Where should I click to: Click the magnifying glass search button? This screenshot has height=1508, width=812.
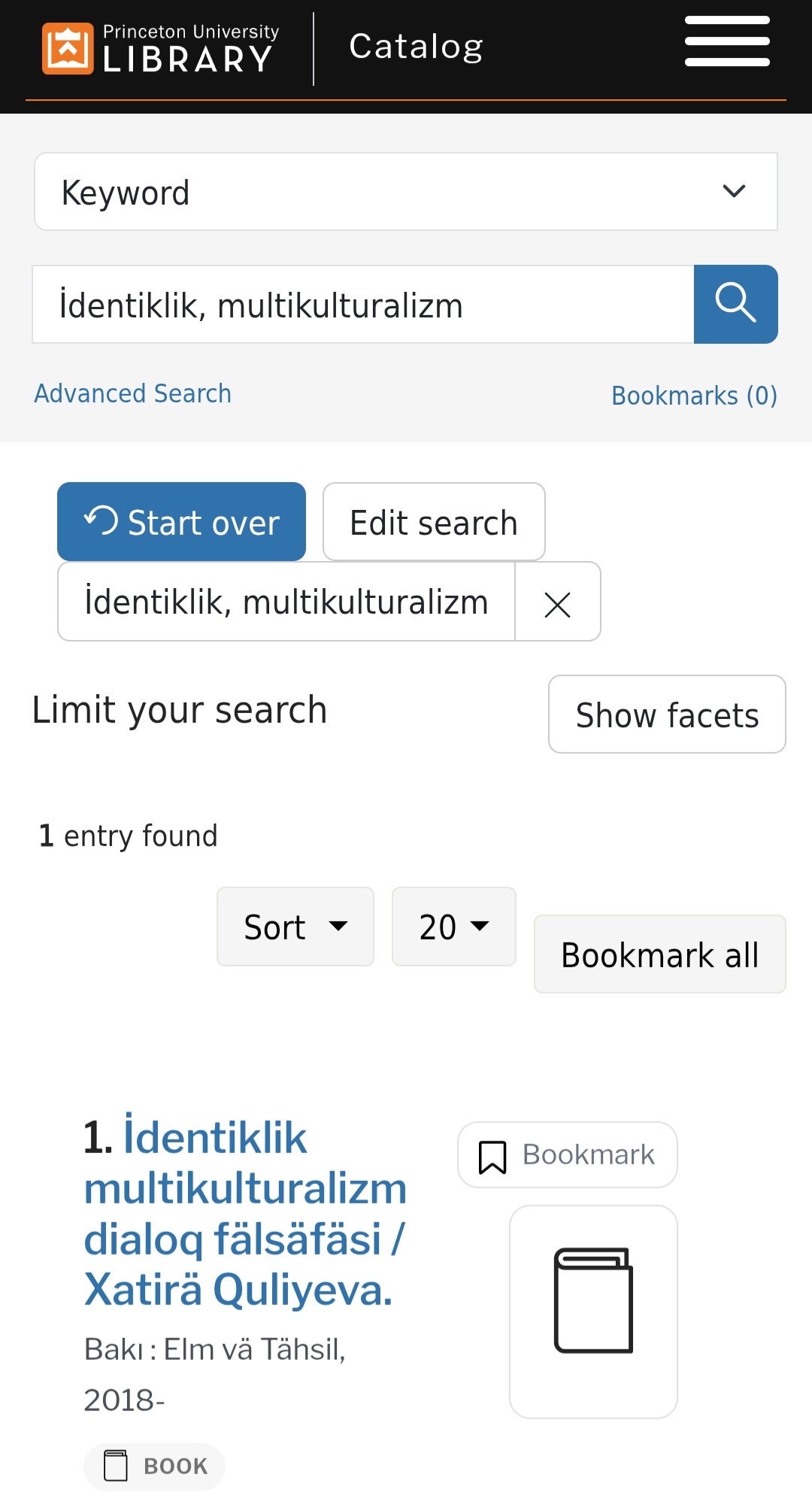coord(735,304)
